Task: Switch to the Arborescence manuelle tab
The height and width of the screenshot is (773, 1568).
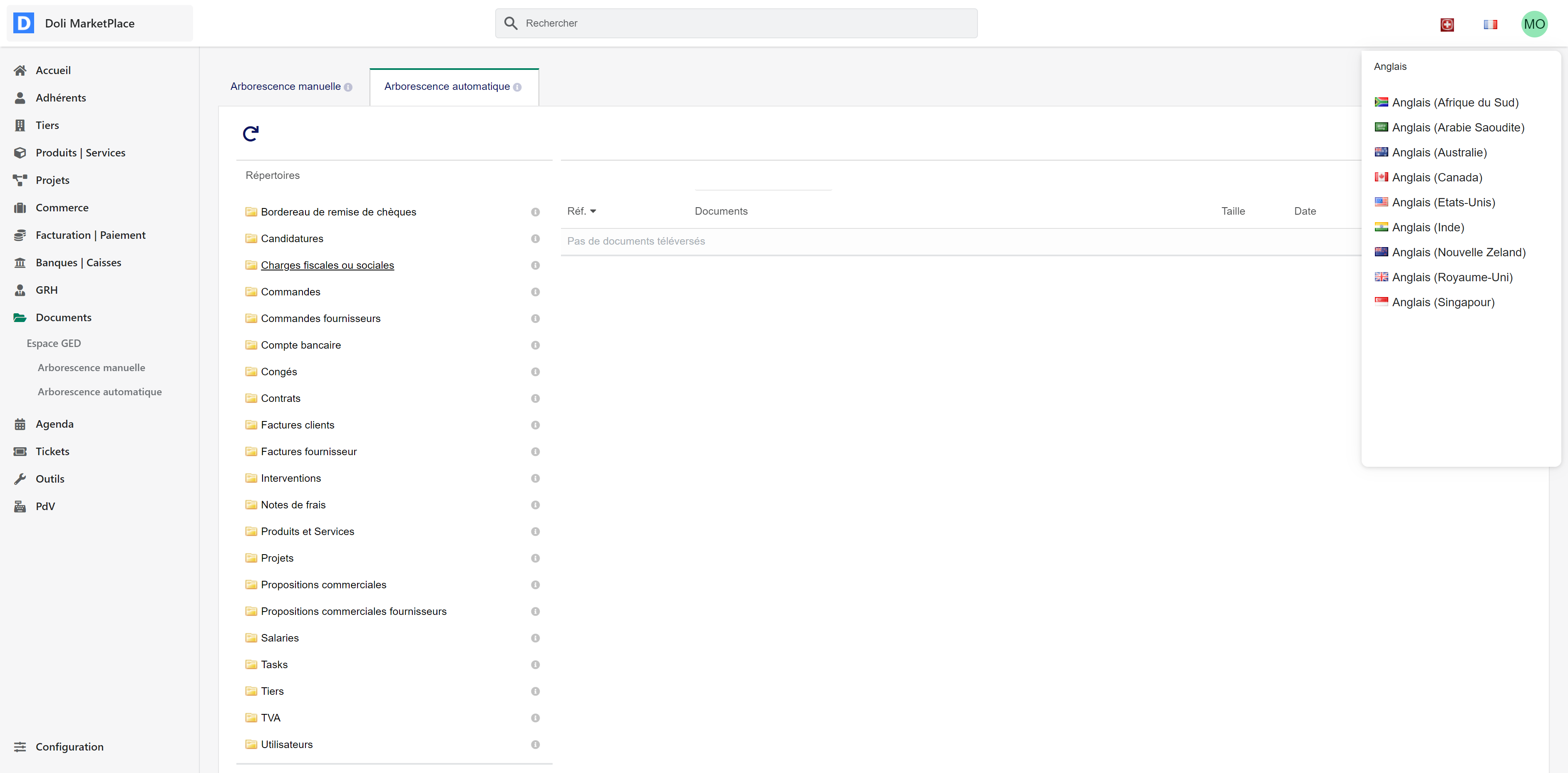Action: [285, 87]
